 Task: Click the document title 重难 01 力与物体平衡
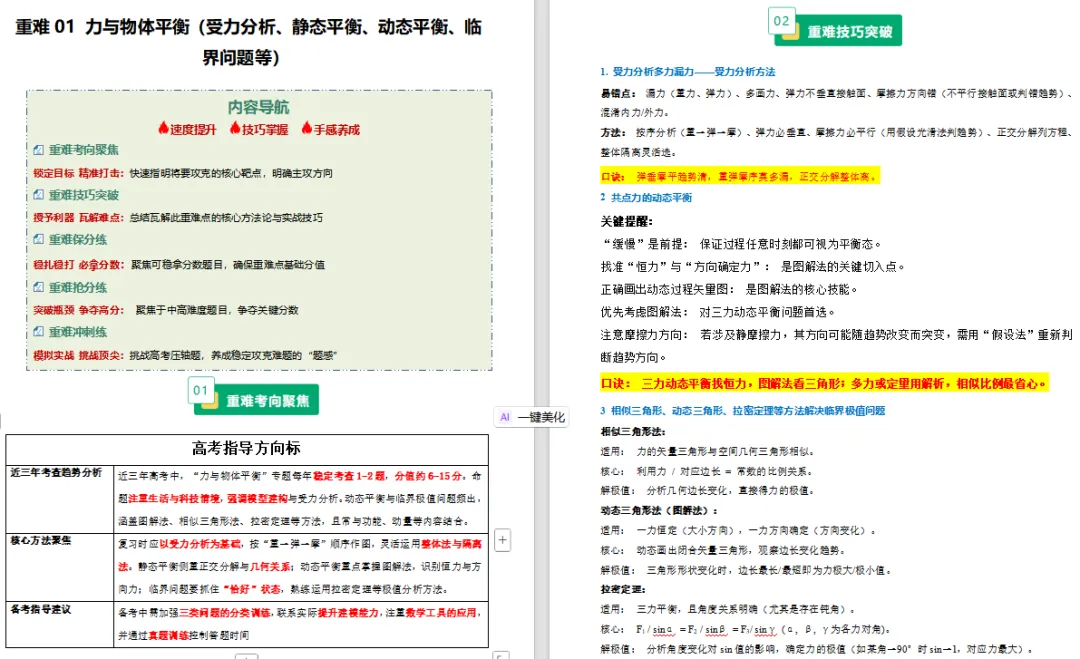click(248, 41)
